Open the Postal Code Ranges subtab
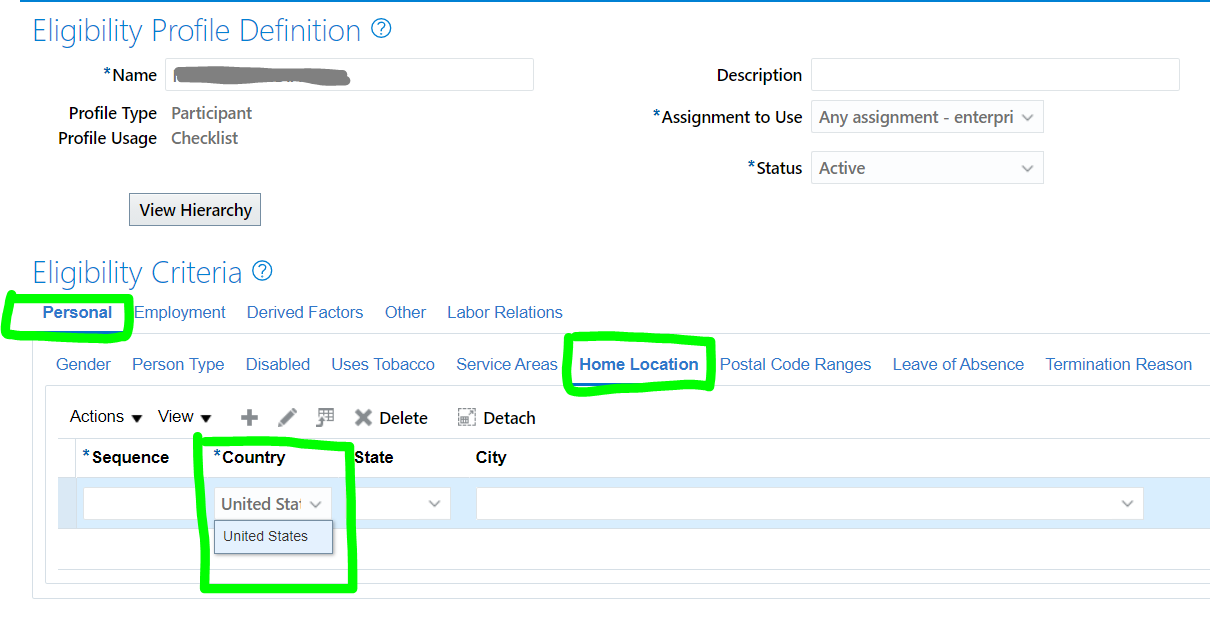This screenshot has height=618, width=1210. click(795, 364)
